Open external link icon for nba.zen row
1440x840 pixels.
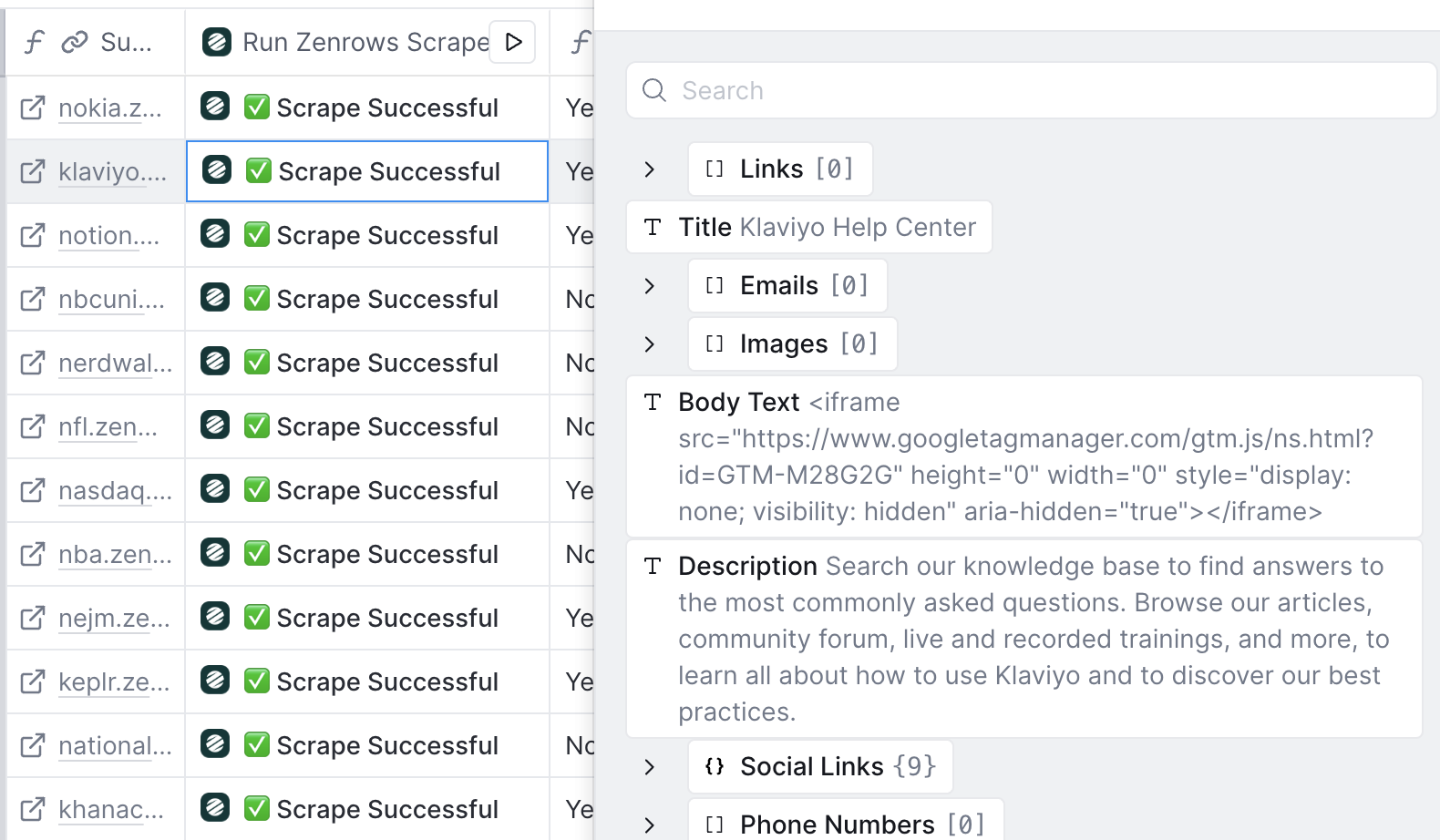(33, 554)
